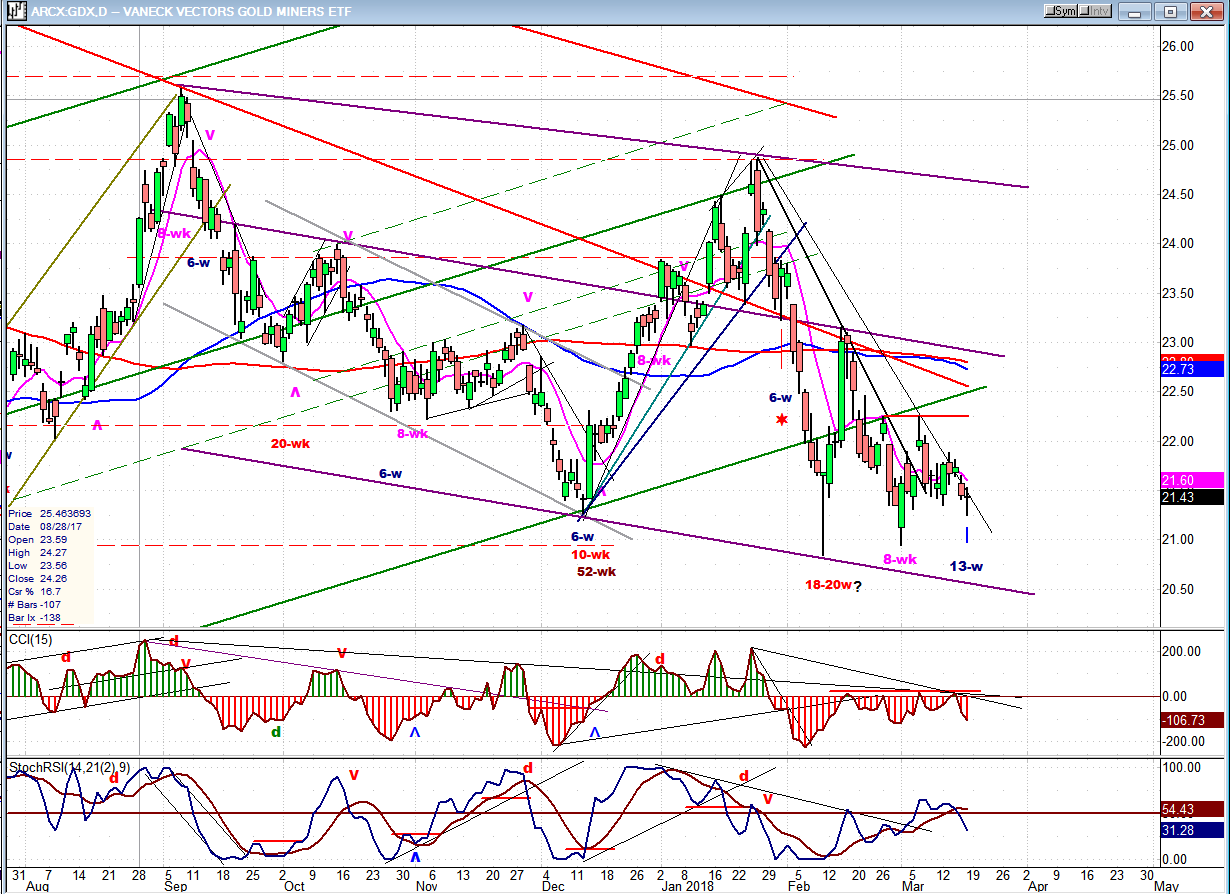Click the 52-wk cycle annotation
This screenshot has height=894, width=1230.
(x=597, y=572)
